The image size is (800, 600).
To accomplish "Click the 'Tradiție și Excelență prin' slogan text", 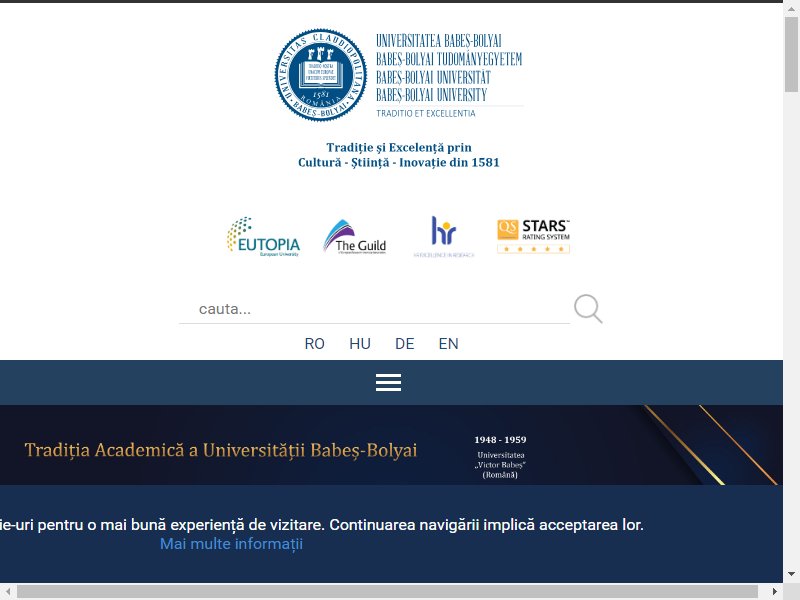I will pos(399,147).
